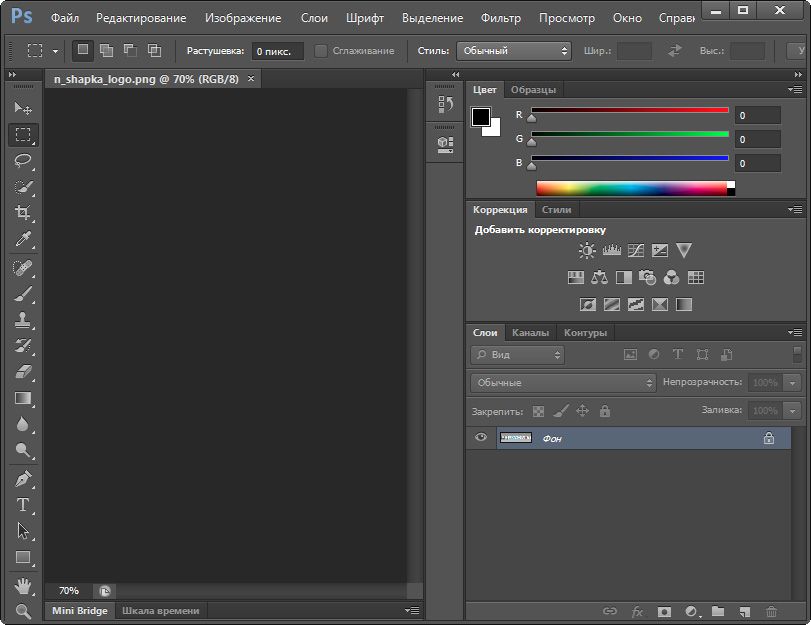Open the Стиль dropdown set to Обычный
This screenshot has height=625, width=811.
[x=514, y=50]
